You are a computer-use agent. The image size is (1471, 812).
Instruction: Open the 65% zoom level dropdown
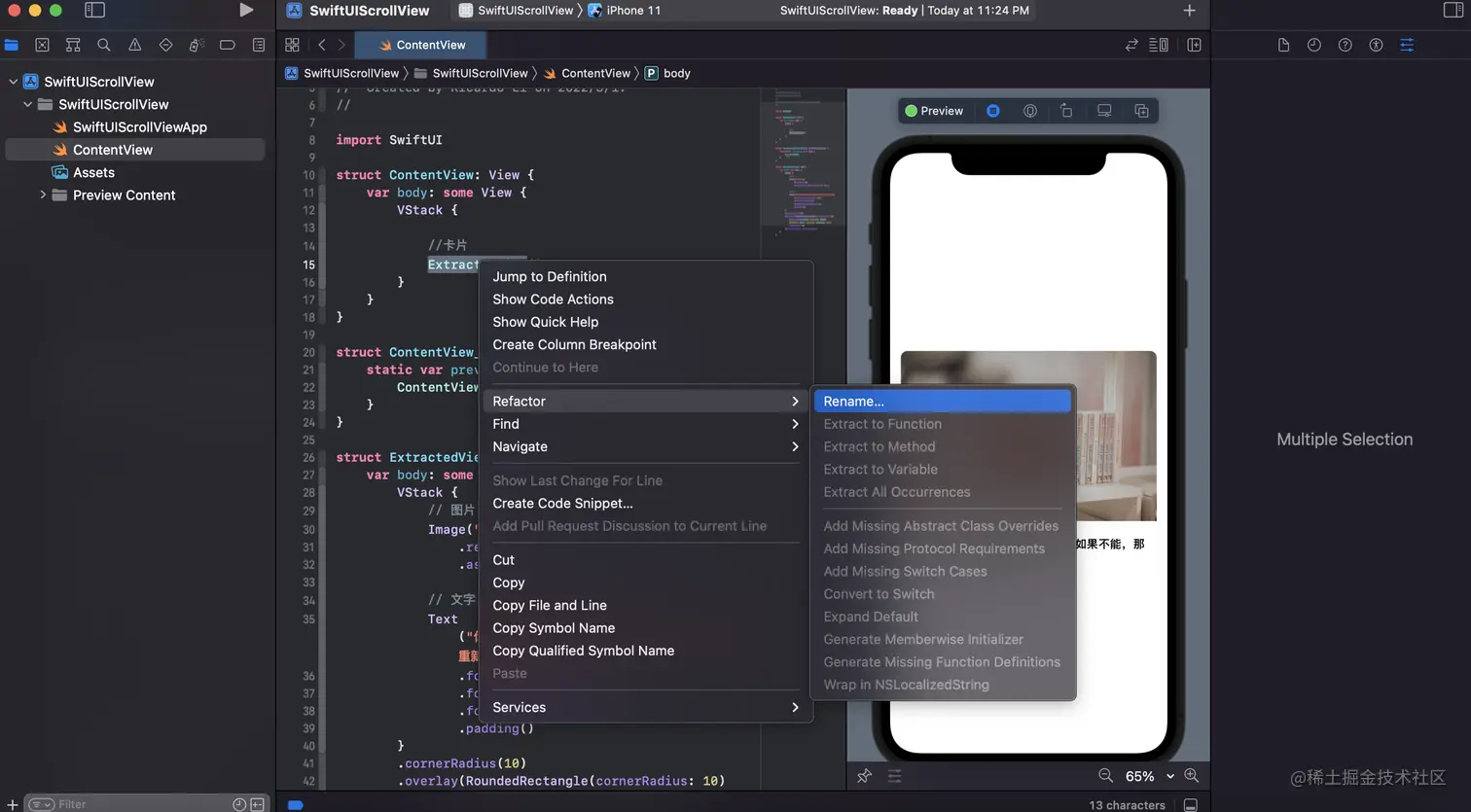(x=1150, y=776)
